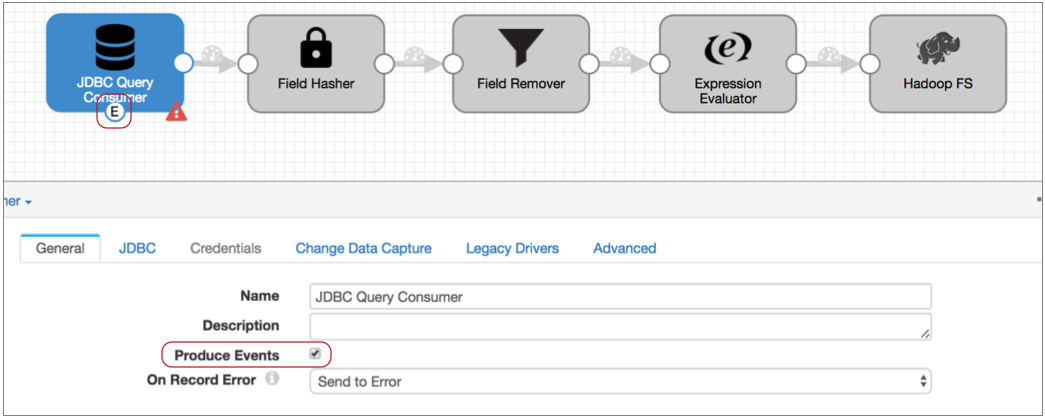1045x418 pixels.
Task: Select the General tab
Action: pyautogui.click(x=60, y=248)
